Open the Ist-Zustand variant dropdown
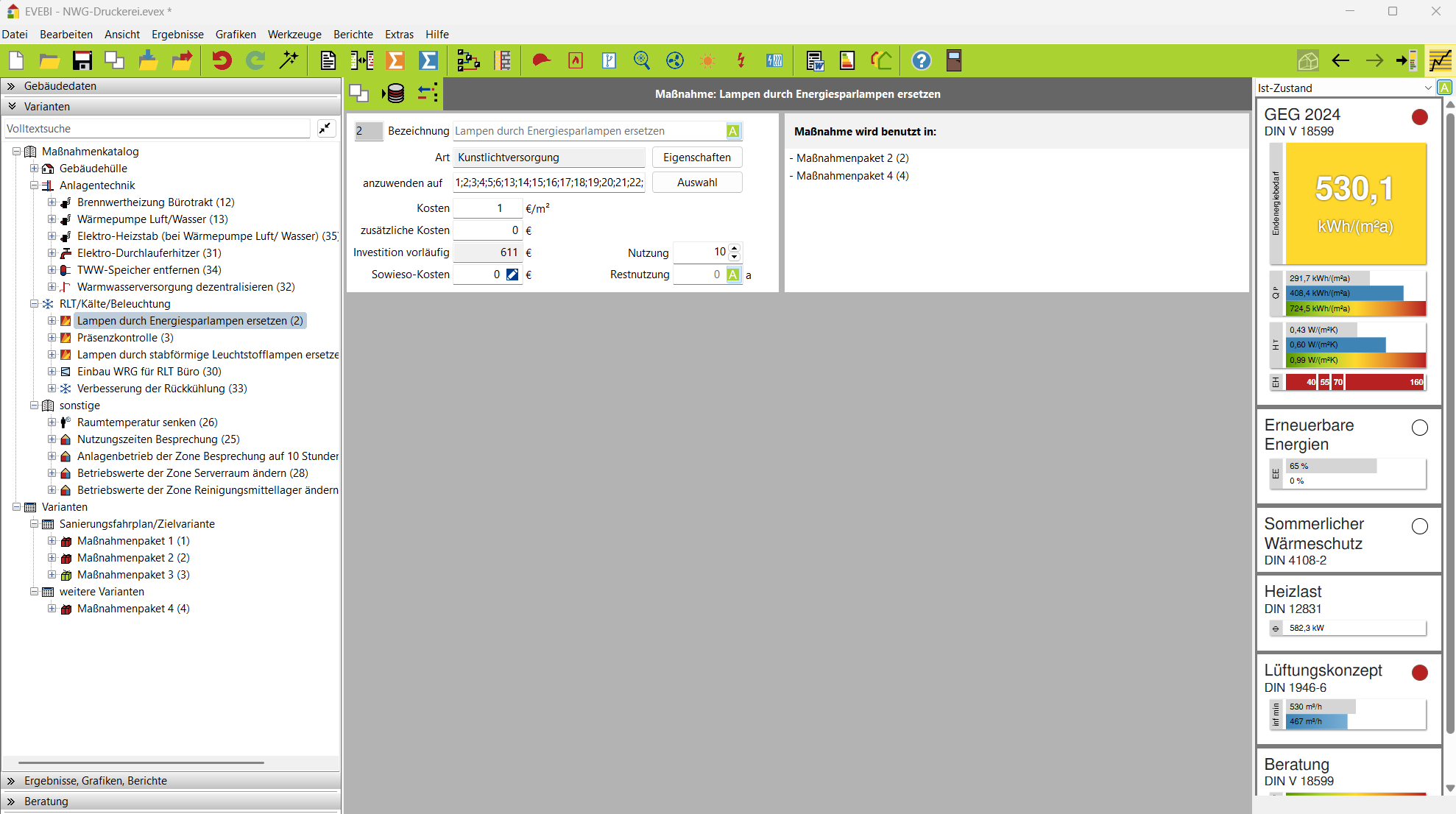This screenshot has height=814, width=1456. [x=1427, y=88]
